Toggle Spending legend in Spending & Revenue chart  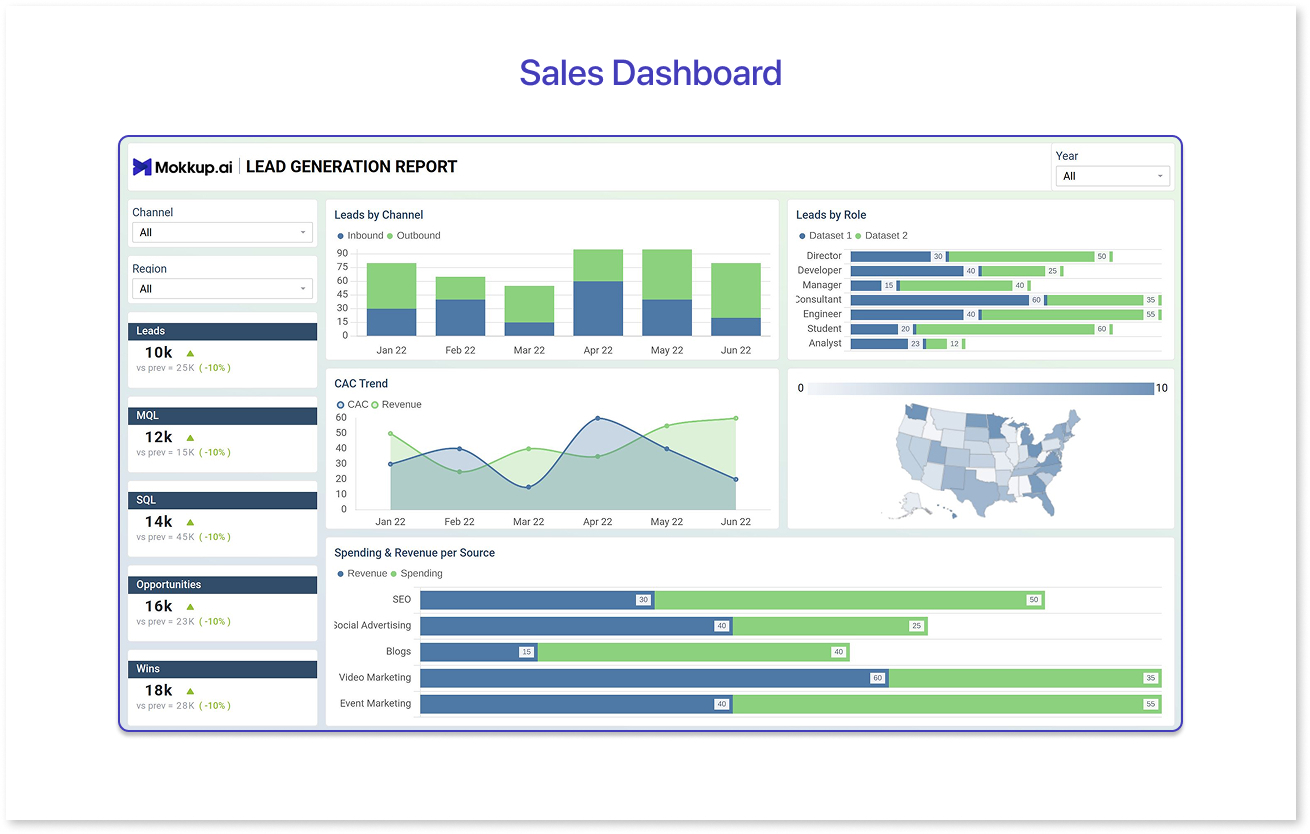click(416, 574)
